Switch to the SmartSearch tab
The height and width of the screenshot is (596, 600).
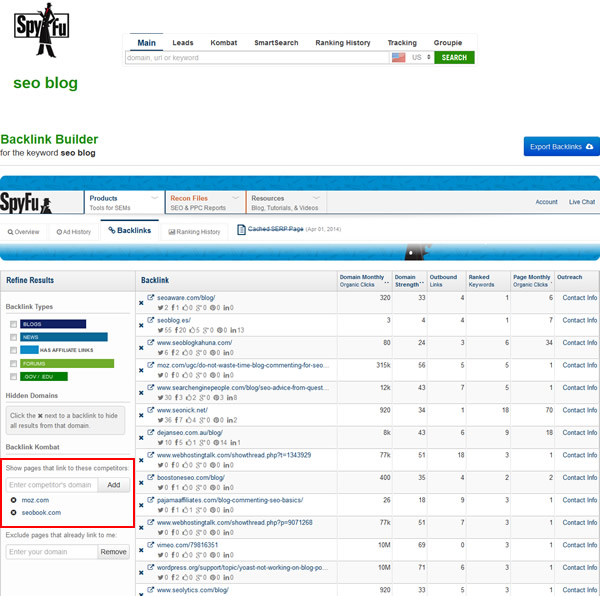pyautogui.click(x=276, y=42)
